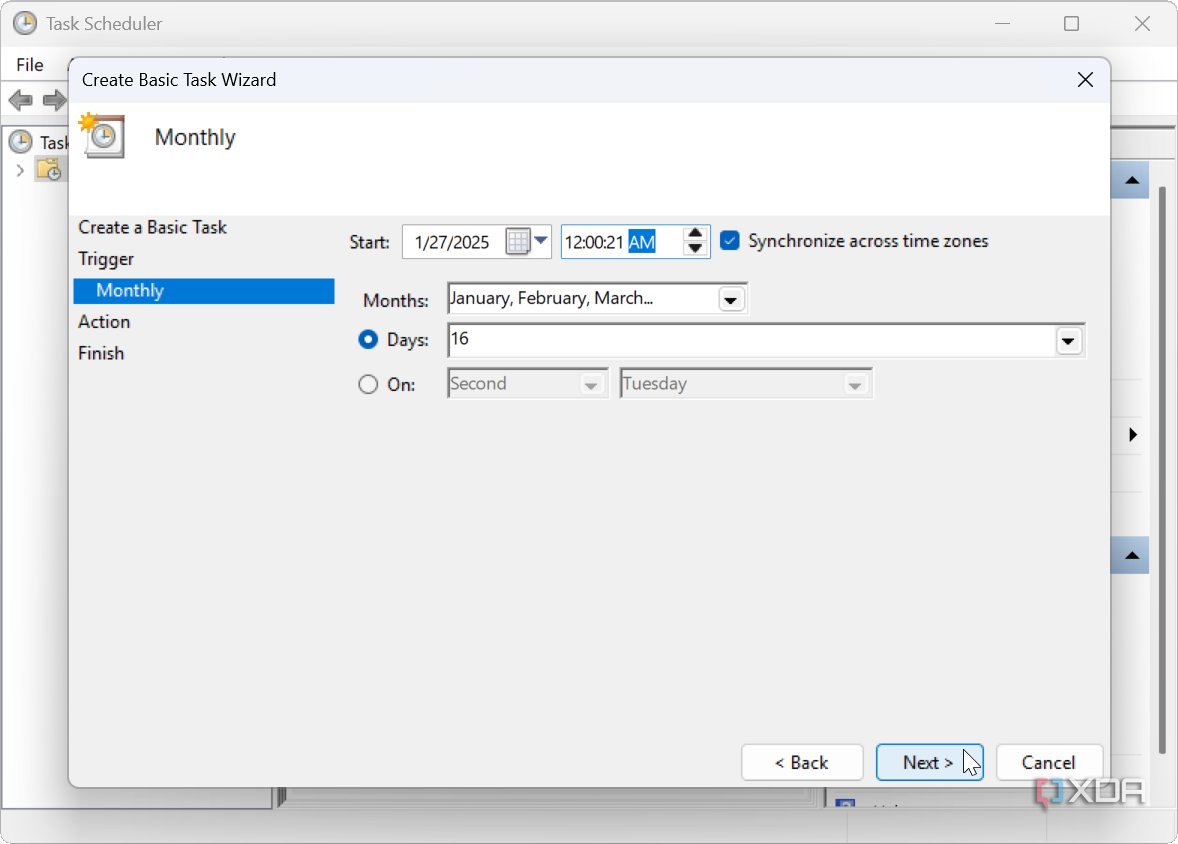This screenshot has height=844, width=1178.
Task: Select the Days radio button
Action: click(367, 340)
